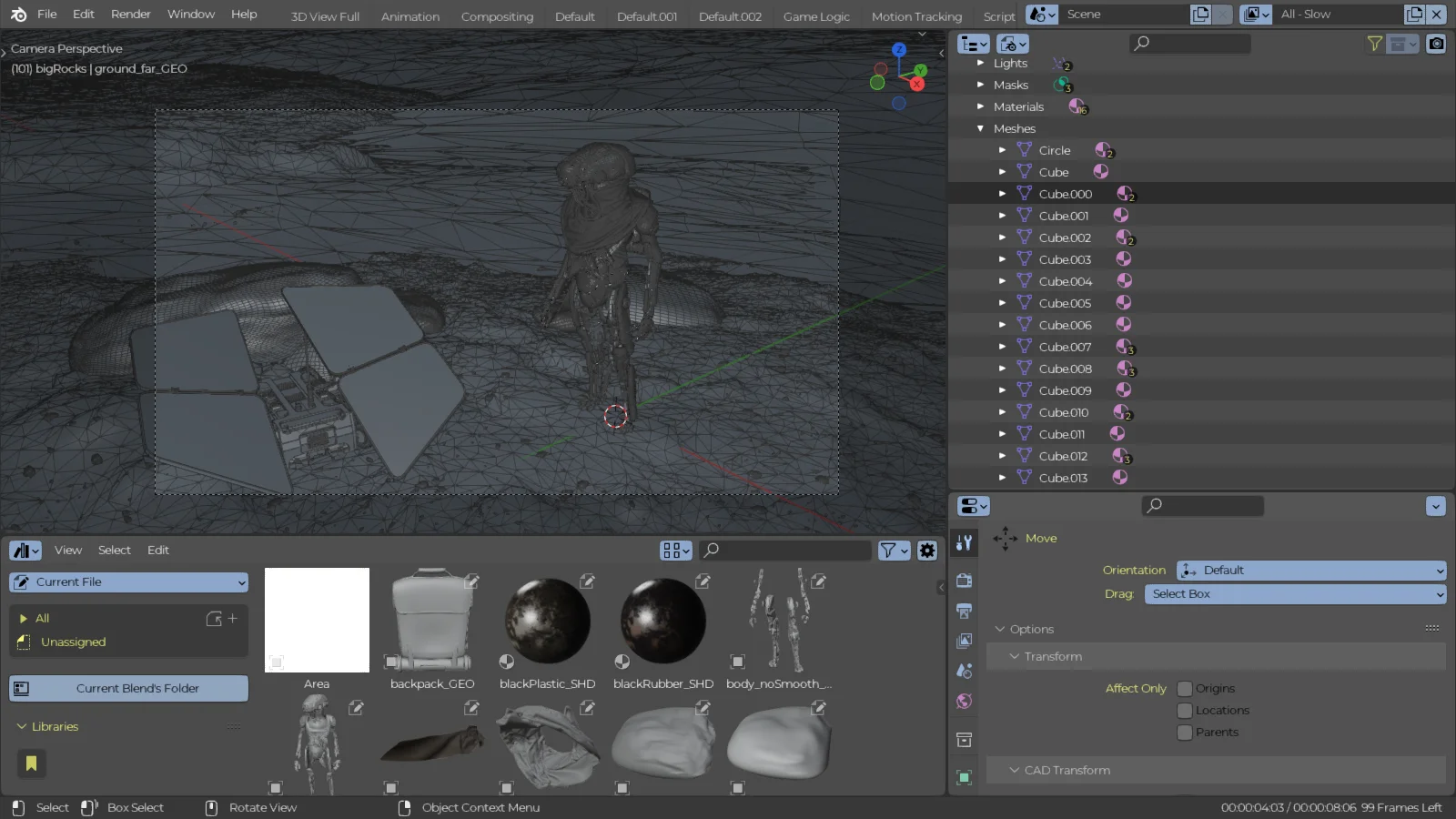The image size is (1456, 819).
Task: Click the white Area light preview swatch
Action: 316,620
